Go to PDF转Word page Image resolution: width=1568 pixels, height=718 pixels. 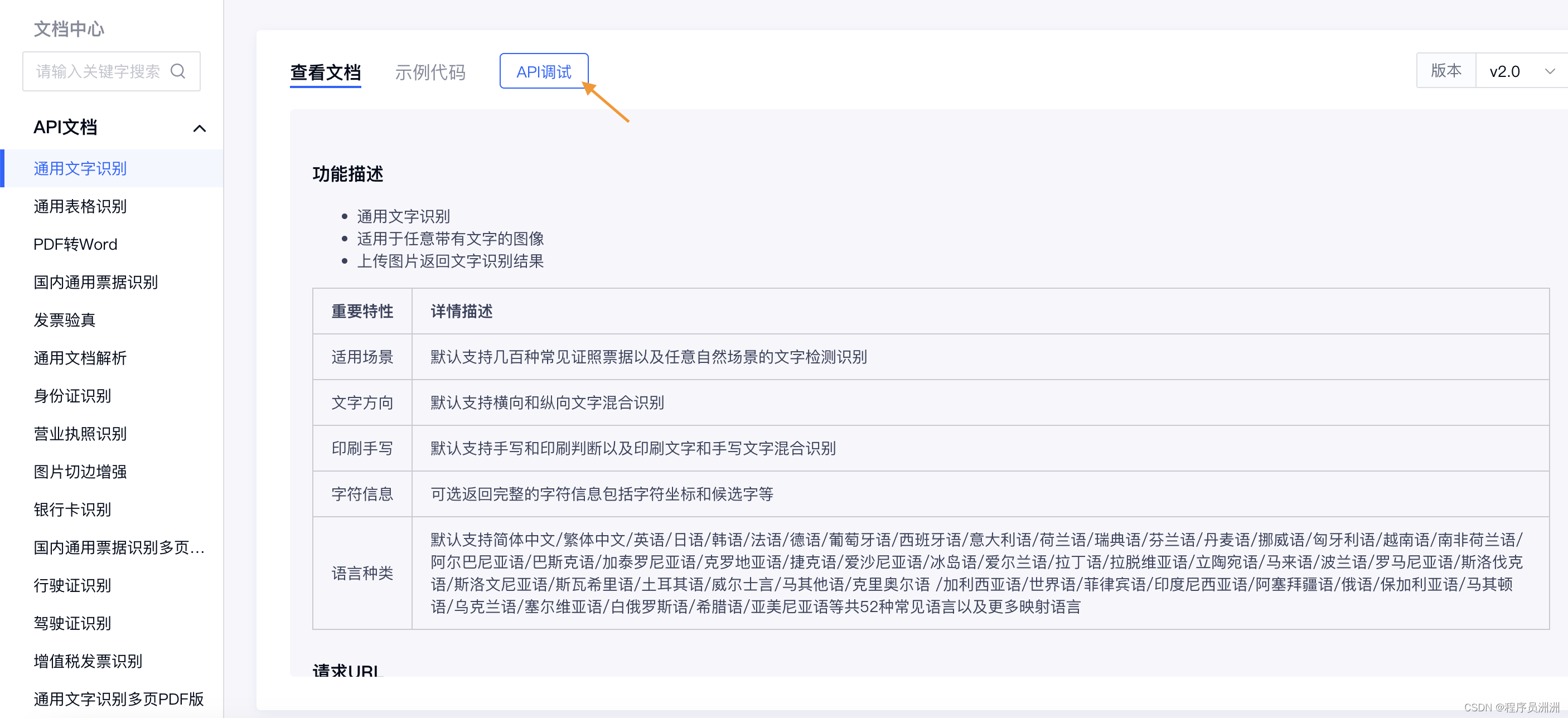(x=75, y=244)
